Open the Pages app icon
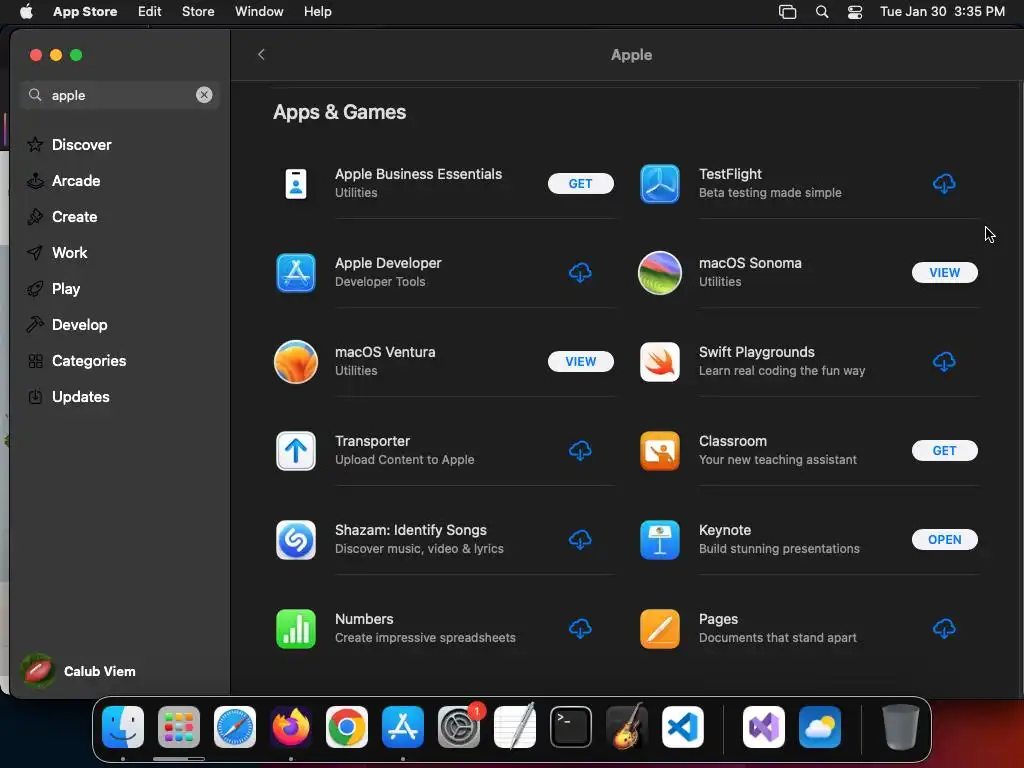This screenshot has height=768, width=1024. point(660,628)
